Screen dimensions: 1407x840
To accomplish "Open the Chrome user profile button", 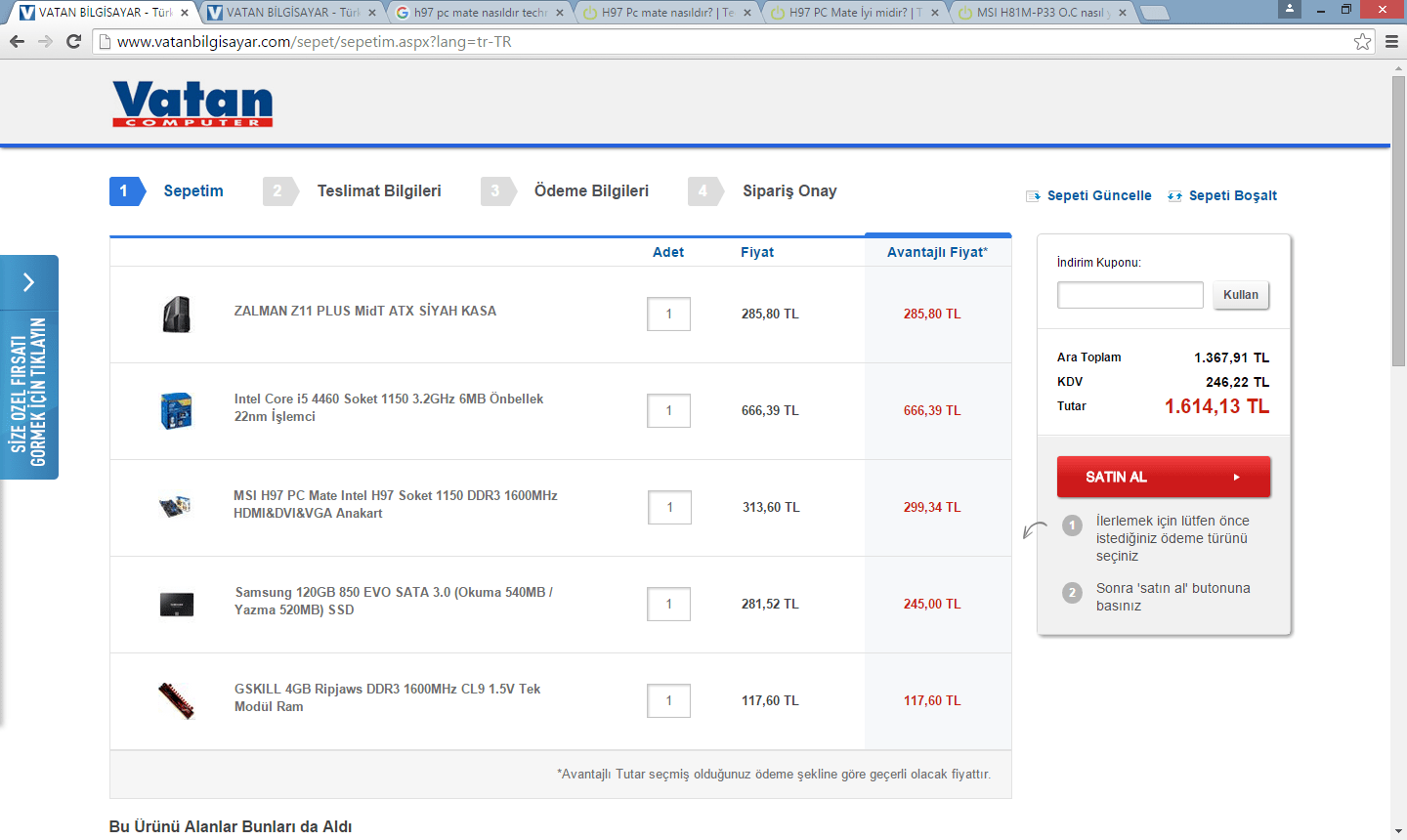I will pyautogui.click(x=1290, y=9).
